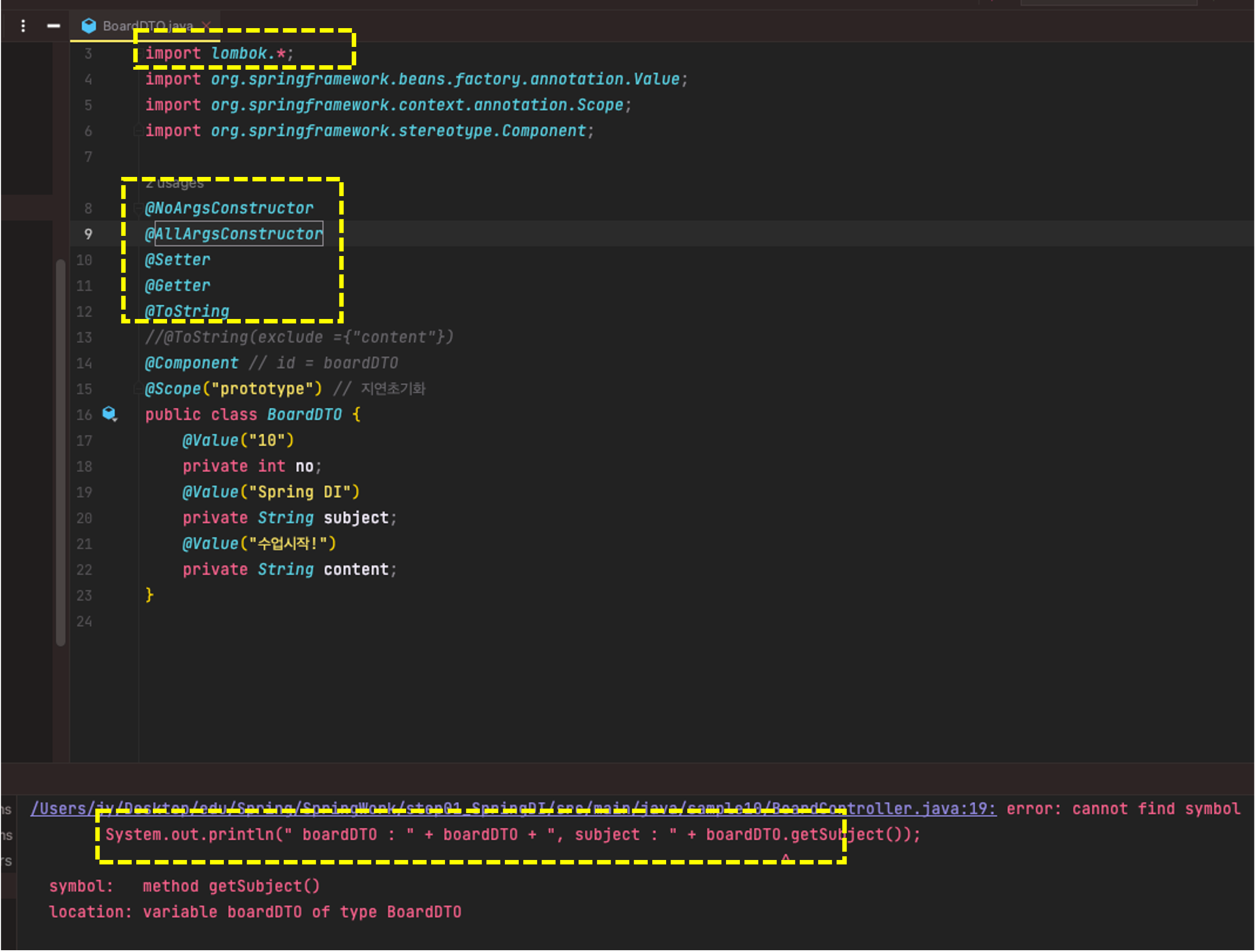This screenshot has height=952, width=1255.
Task: Click the BoardDTO class name in declaration
Action: 304,415
